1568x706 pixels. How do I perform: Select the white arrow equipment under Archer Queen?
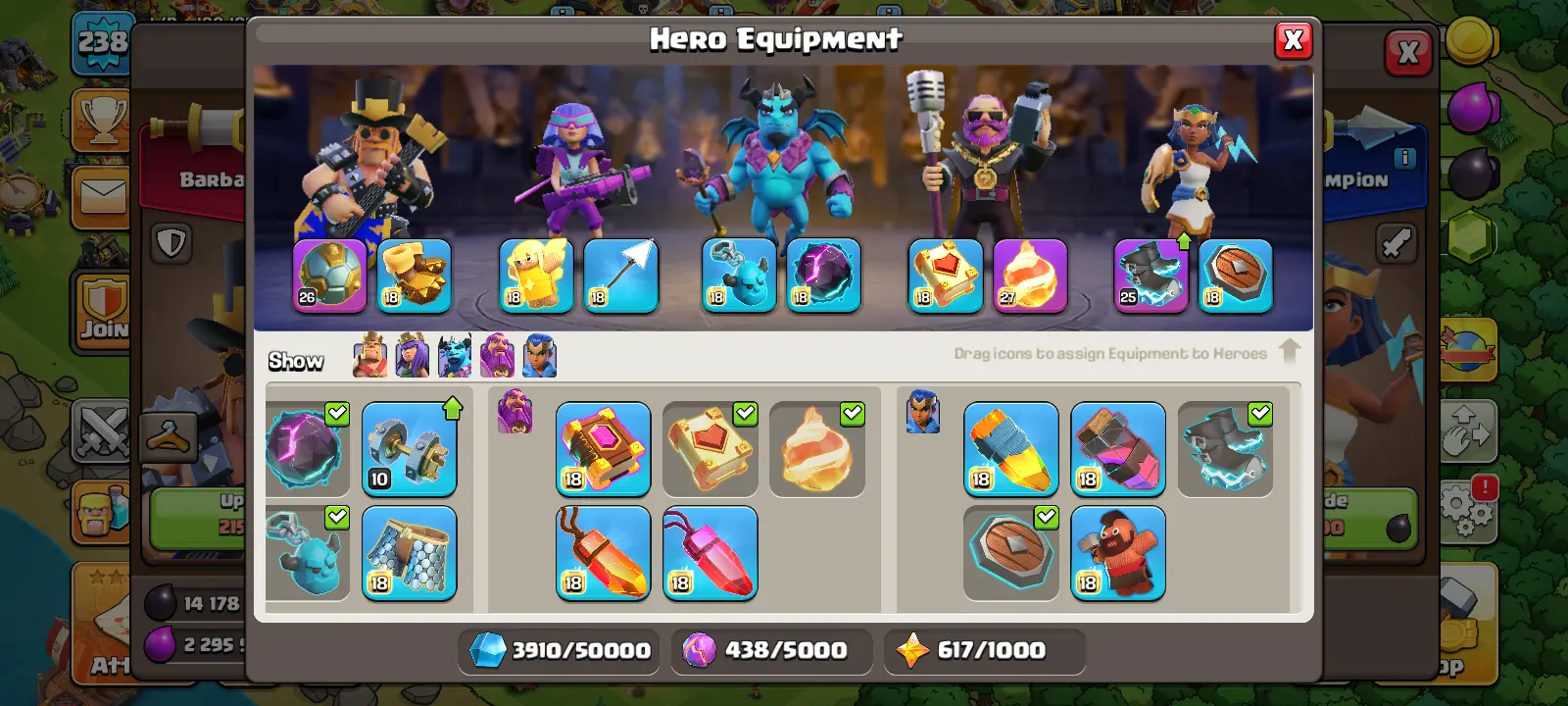pyautogui.click(x=621, y=276)
